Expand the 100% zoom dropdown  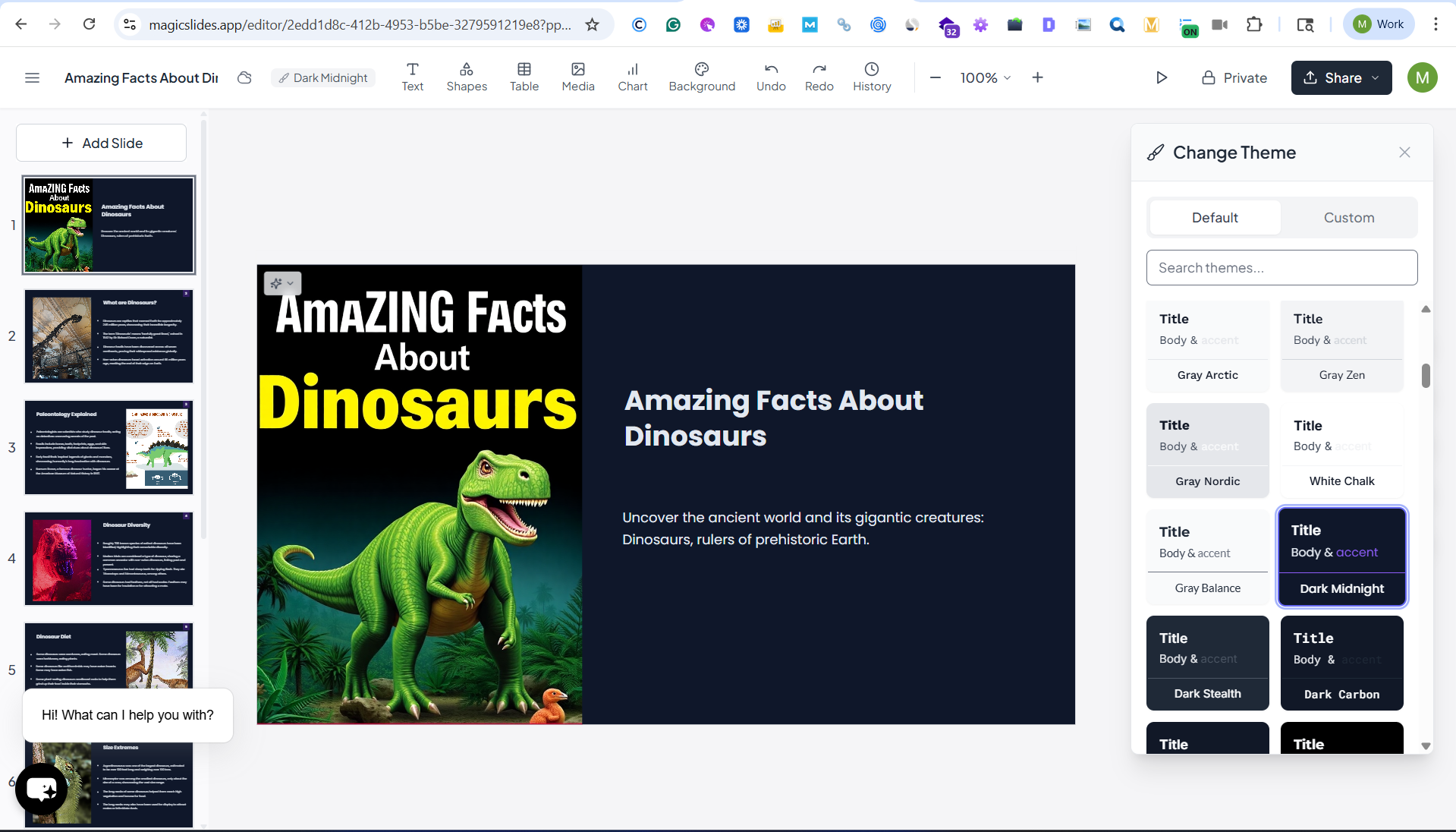click(x=985, y=77)
